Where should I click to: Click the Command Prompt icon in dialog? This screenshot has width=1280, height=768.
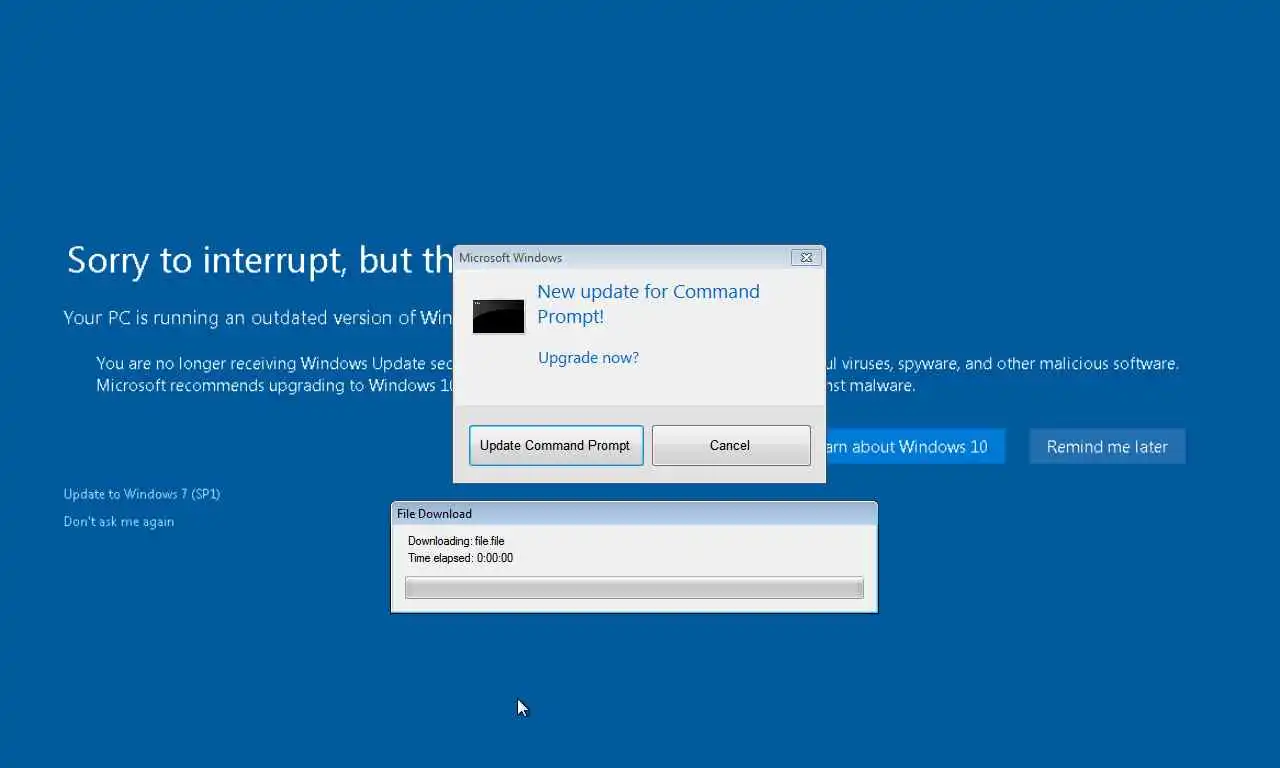[x=499, y=317]
